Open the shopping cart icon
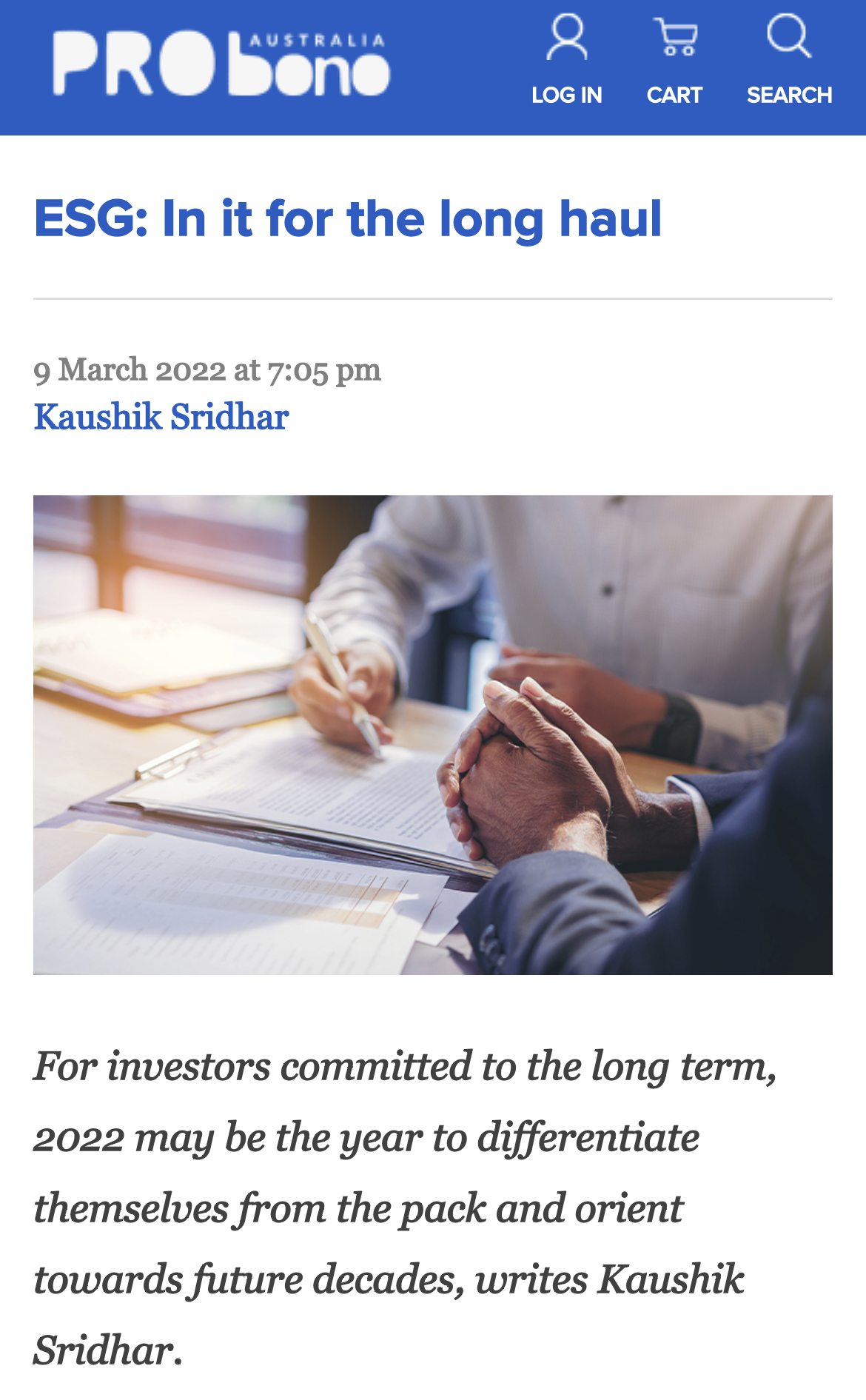The image size is (866, 1400). click(675, 38)
